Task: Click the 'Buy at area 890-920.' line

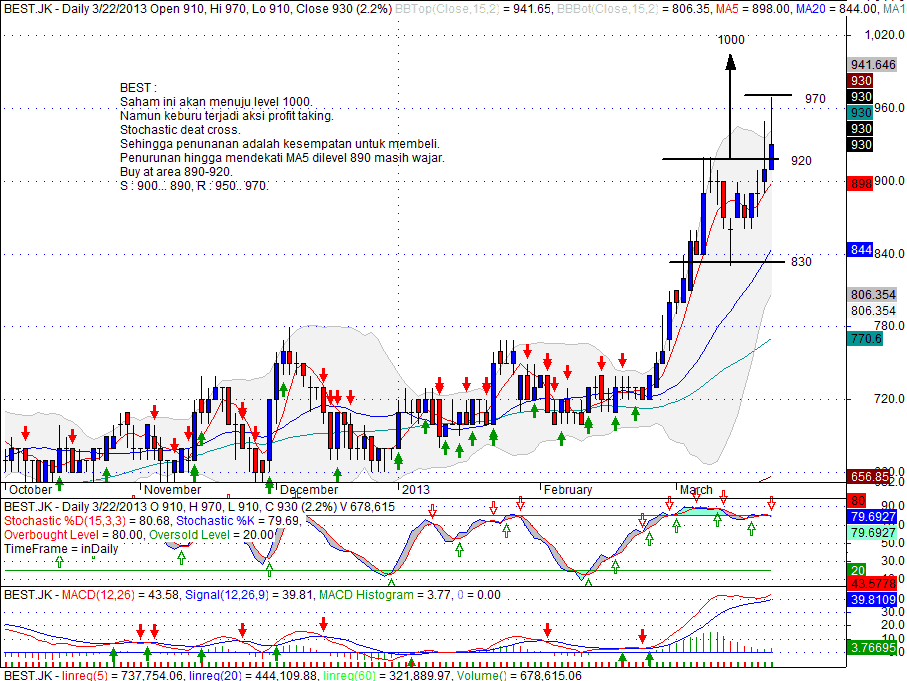Action: (x=176, y=172)
